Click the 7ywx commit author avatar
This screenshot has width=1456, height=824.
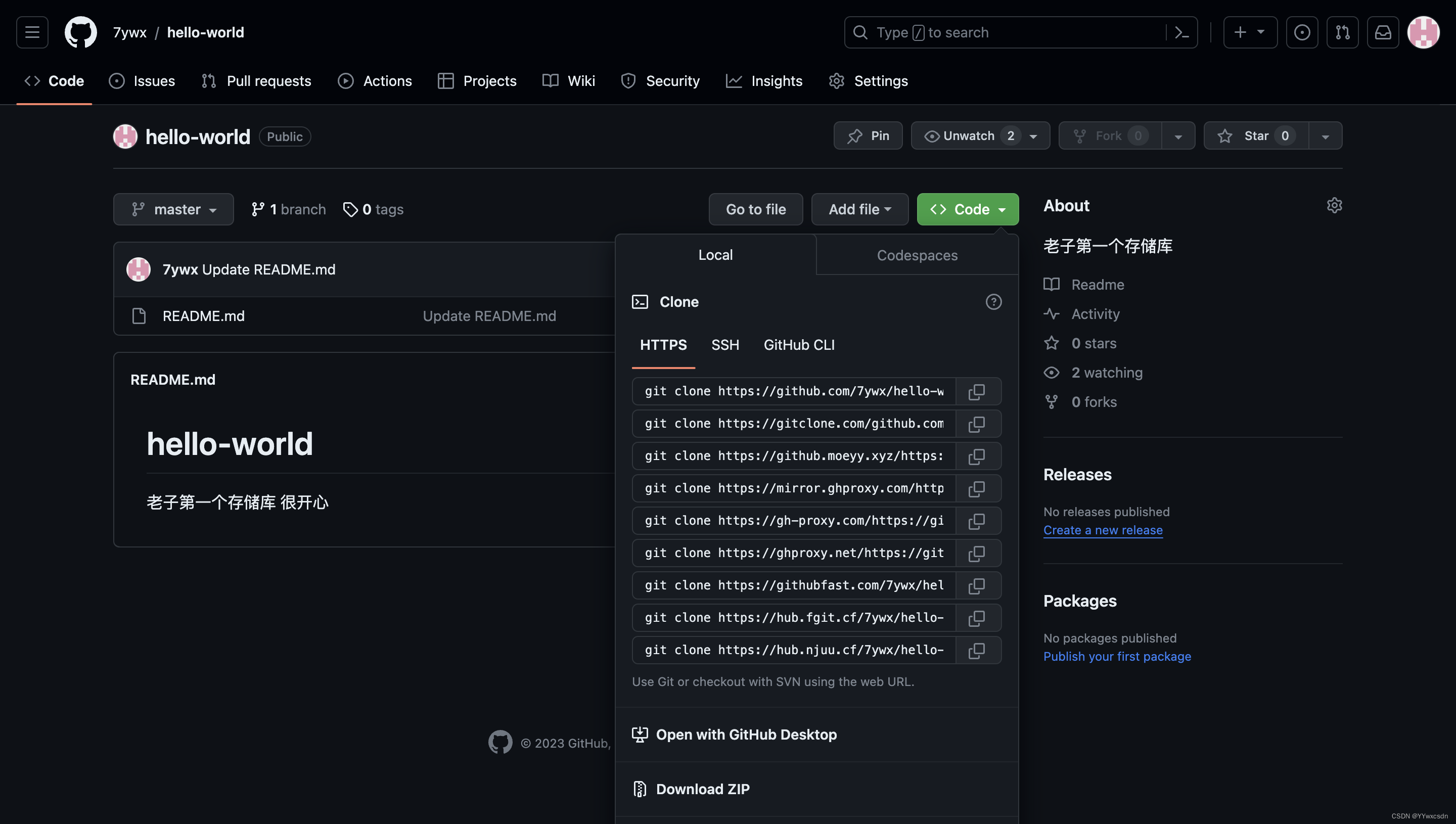(x=138, y=269)
